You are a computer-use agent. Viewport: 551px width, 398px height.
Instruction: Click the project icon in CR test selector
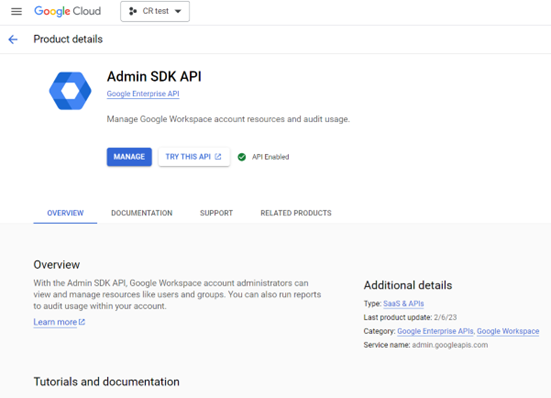133,11
